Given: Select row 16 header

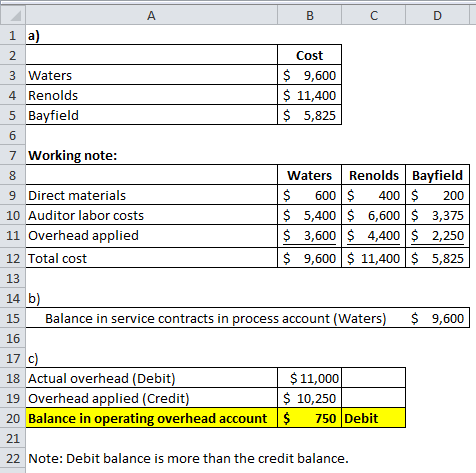Looking at the screenshot, I should click(x=13, y=338).
